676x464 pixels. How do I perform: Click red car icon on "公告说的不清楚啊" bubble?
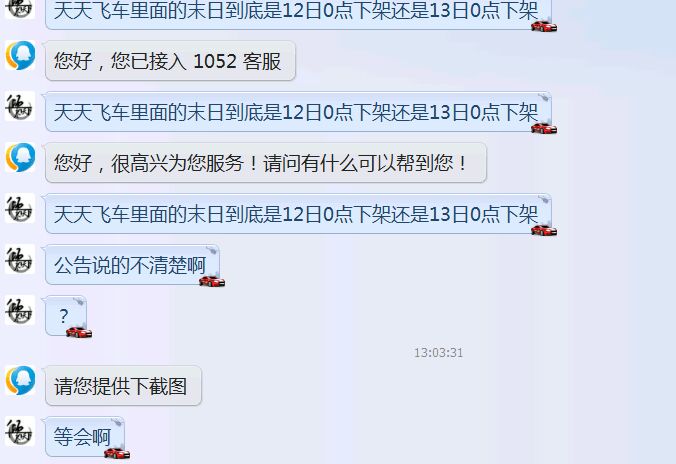212,281
